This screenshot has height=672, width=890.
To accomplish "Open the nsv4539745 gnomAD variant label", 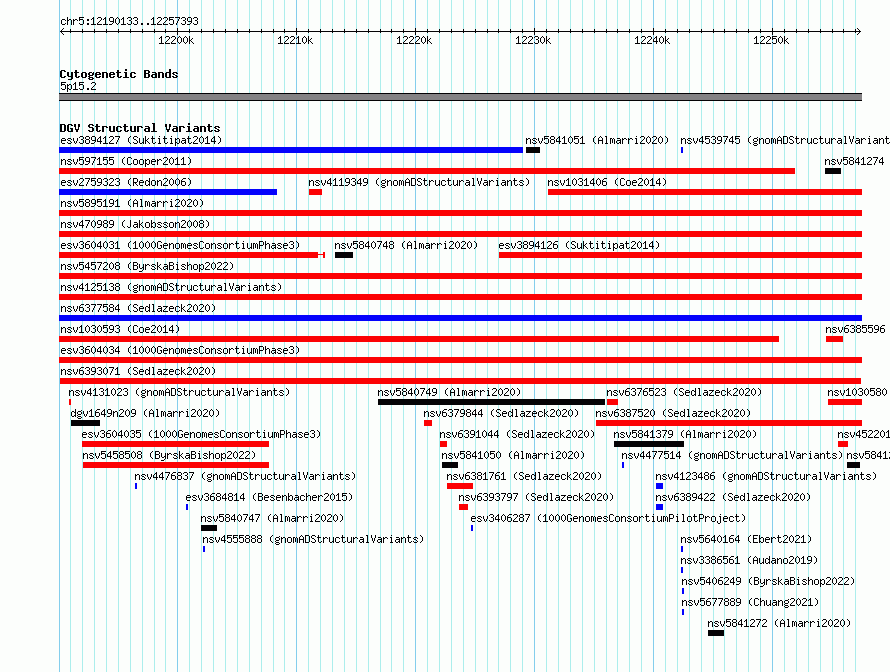I will 784,140.
